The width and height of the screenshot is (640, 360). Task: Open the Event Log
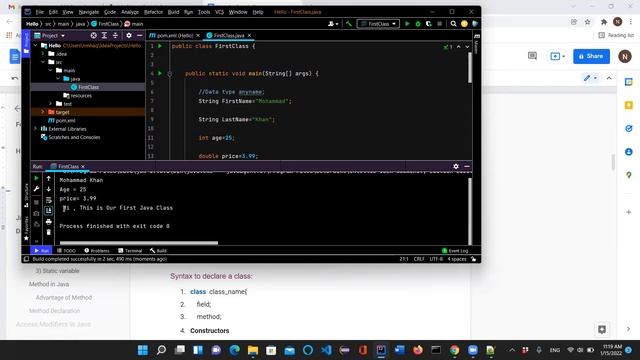point(455,251)
